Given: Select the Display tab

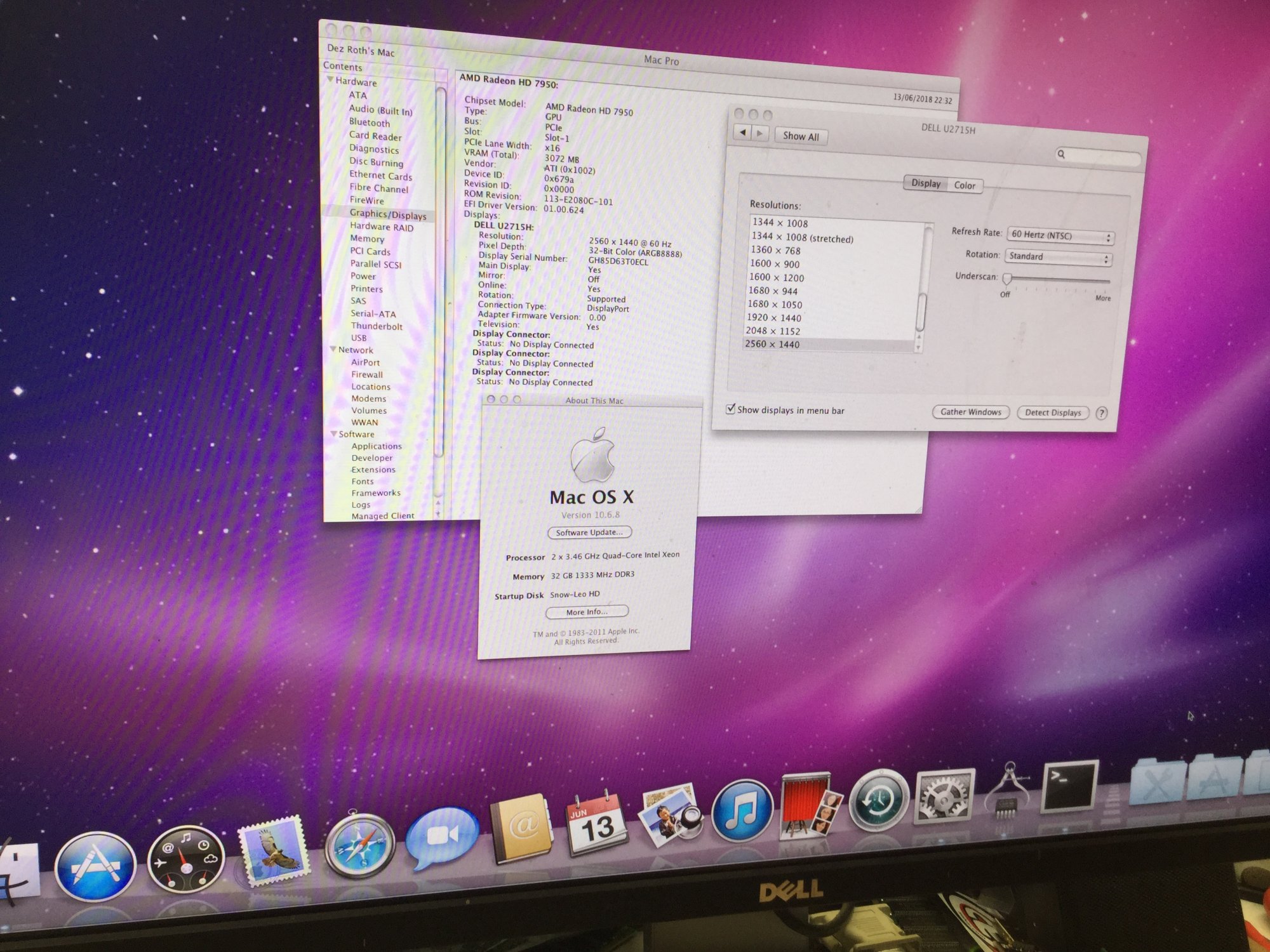Looking at the screenshot, I should 925,183.
